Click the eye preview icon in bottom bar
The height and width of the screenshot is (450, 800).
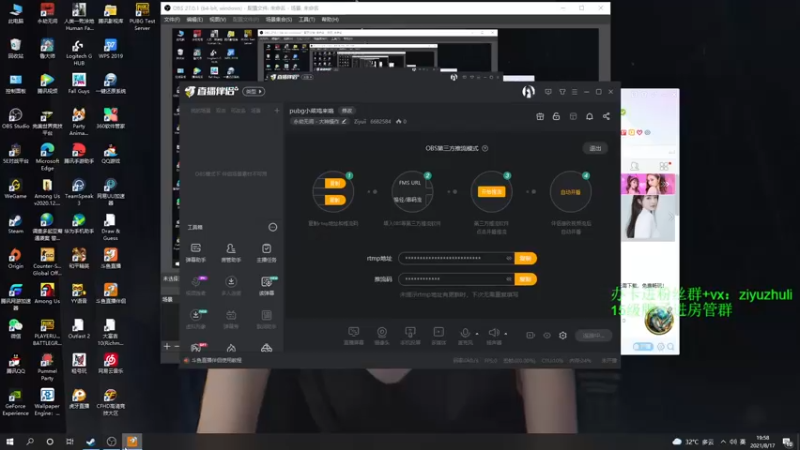pyautogui.click(x=547, y=335)
